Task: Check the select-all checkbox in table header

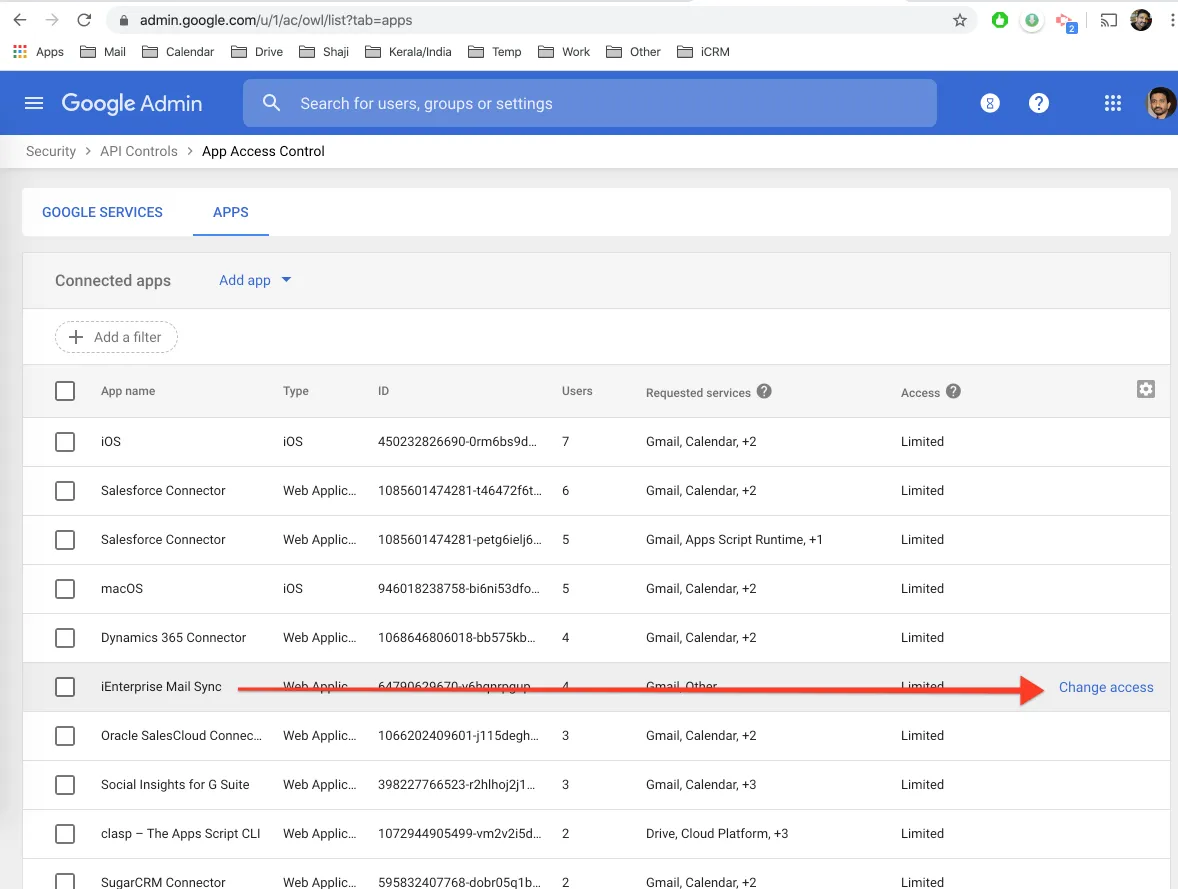Action: point(65,391)
